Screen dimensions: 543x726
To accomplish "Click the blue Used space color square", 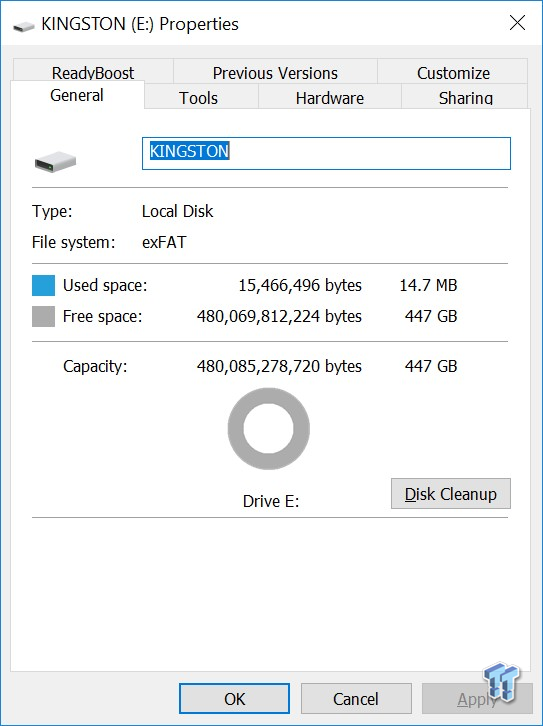I will [44, 285].
